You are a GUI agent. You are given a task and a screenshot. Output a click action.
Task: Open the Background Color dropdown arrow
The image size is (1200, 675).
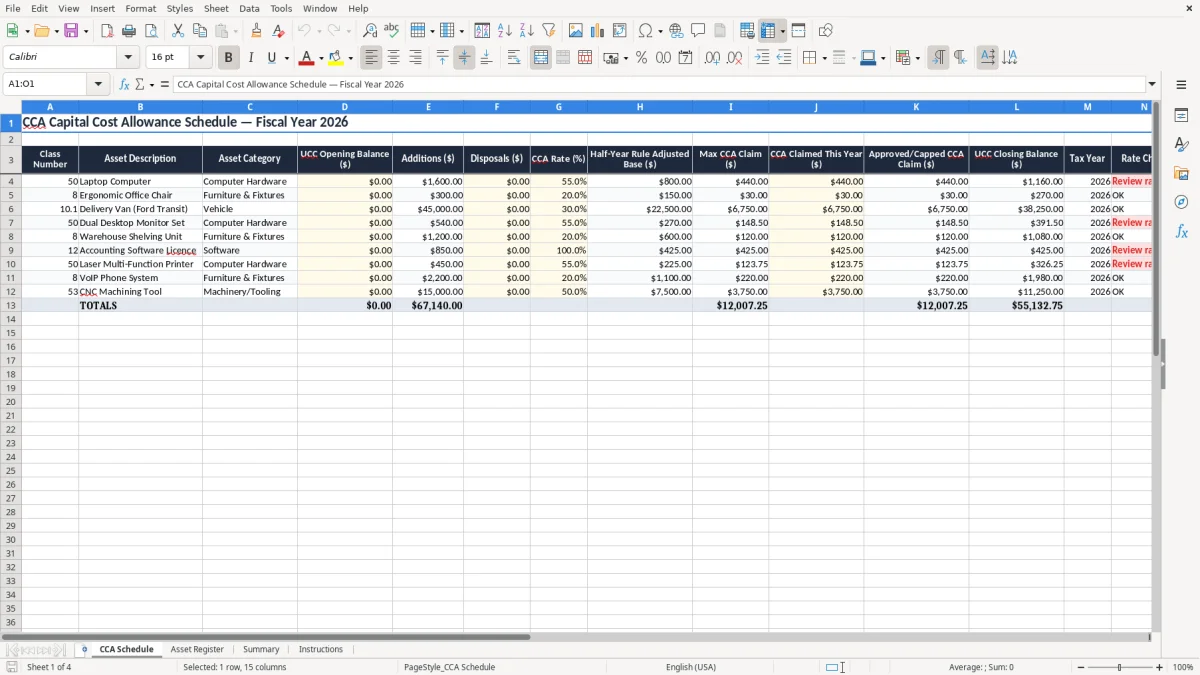(x=350, y=58)
